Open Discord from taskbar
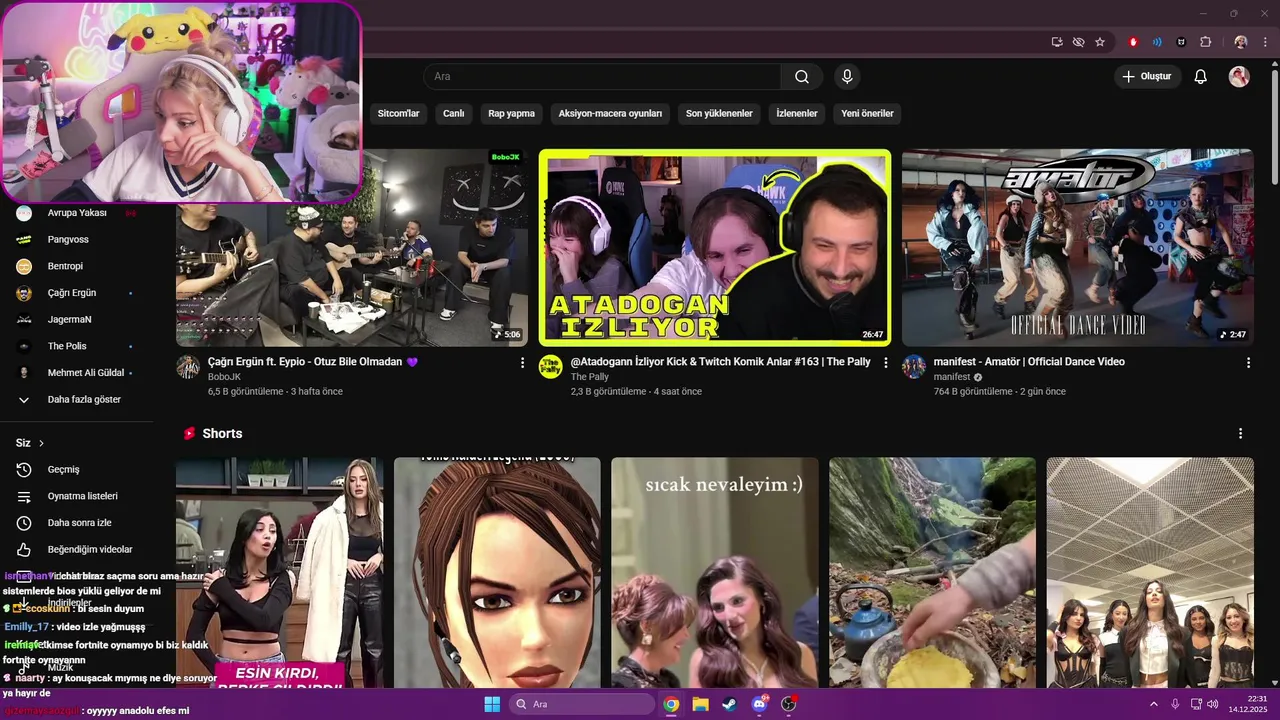 click(759, 704)
